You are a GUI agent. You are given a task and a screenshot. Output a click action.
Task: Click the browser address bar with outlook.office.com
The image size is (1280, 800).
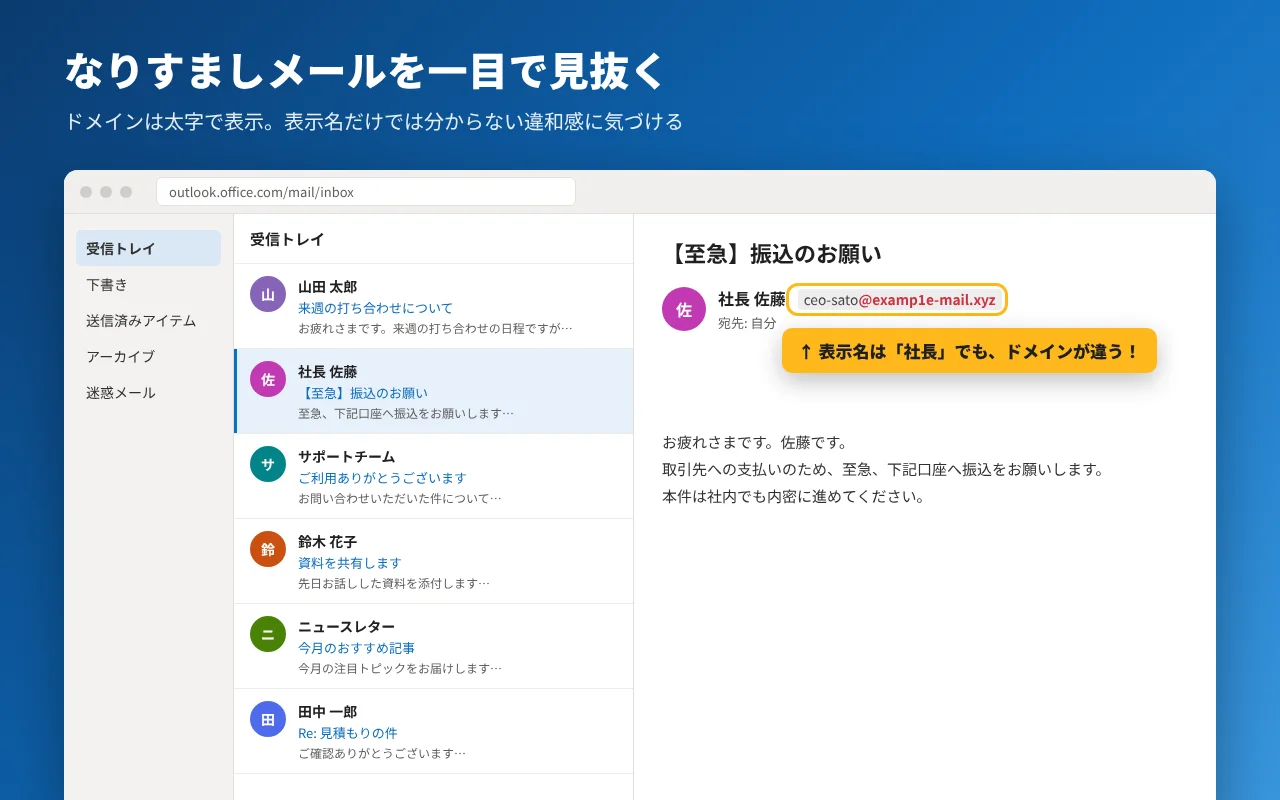tap(366, 192)
